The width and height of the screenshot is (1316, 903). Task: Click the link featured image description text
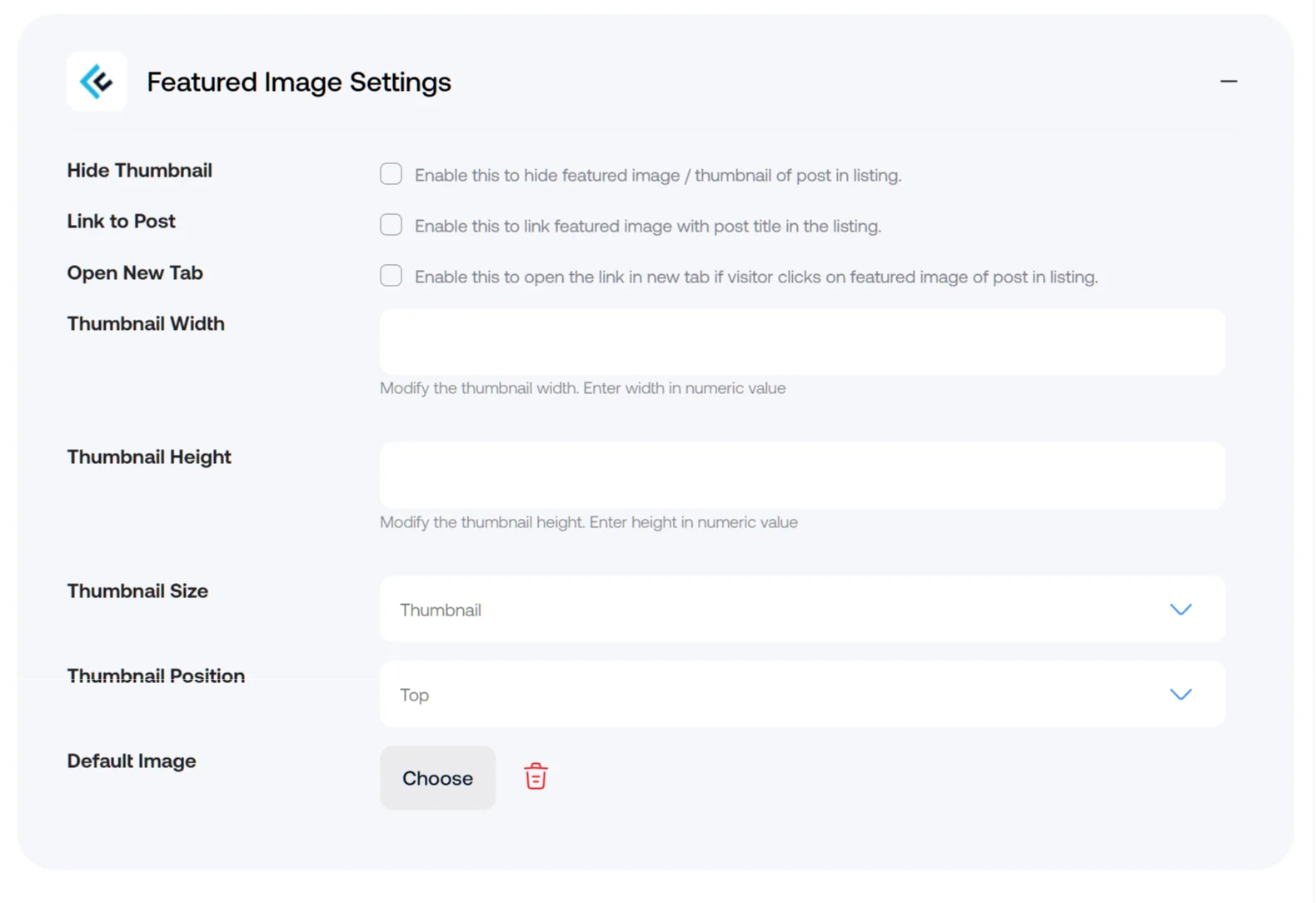click(x=648, y=227)
